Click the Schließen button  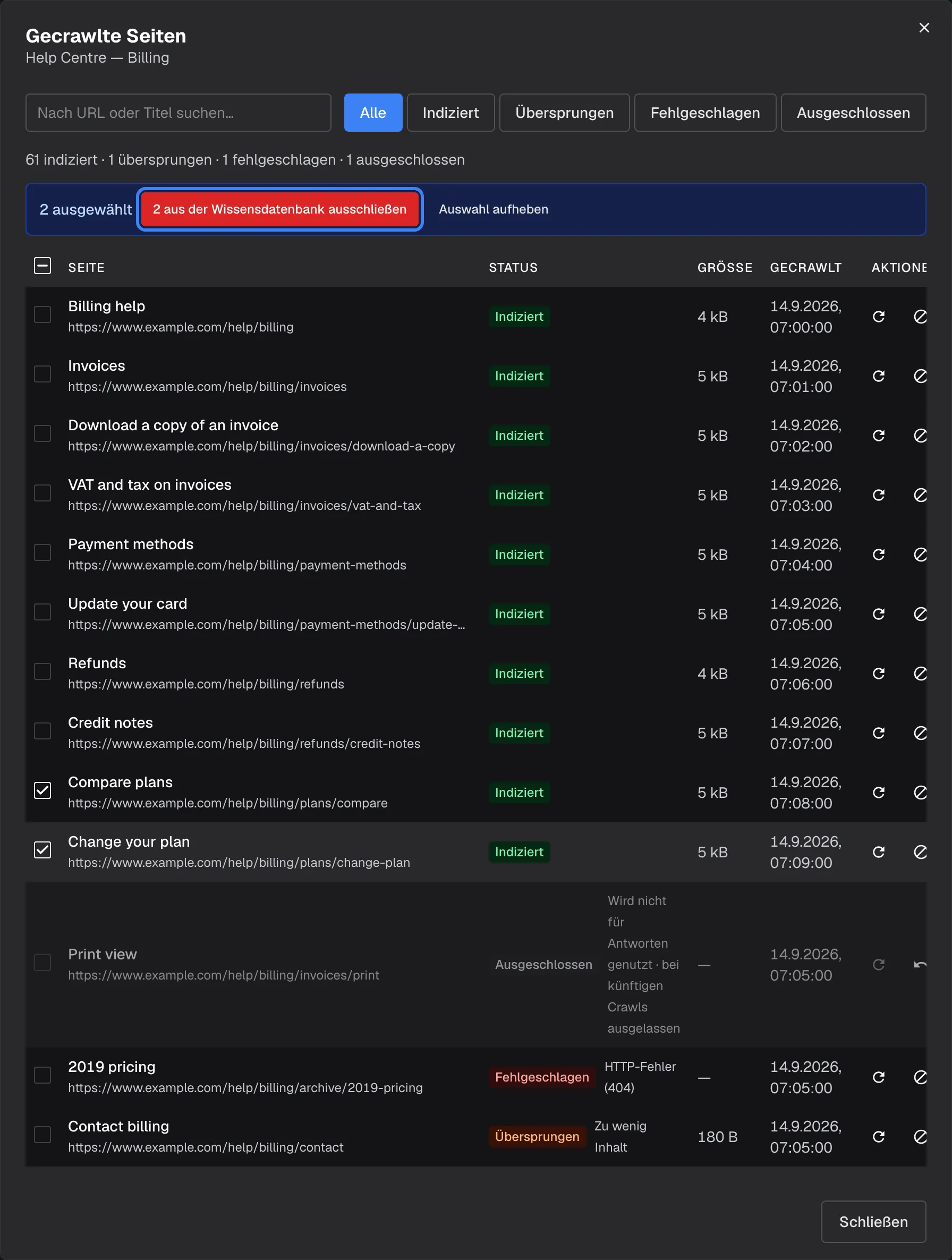click(x=873, y=1221)
